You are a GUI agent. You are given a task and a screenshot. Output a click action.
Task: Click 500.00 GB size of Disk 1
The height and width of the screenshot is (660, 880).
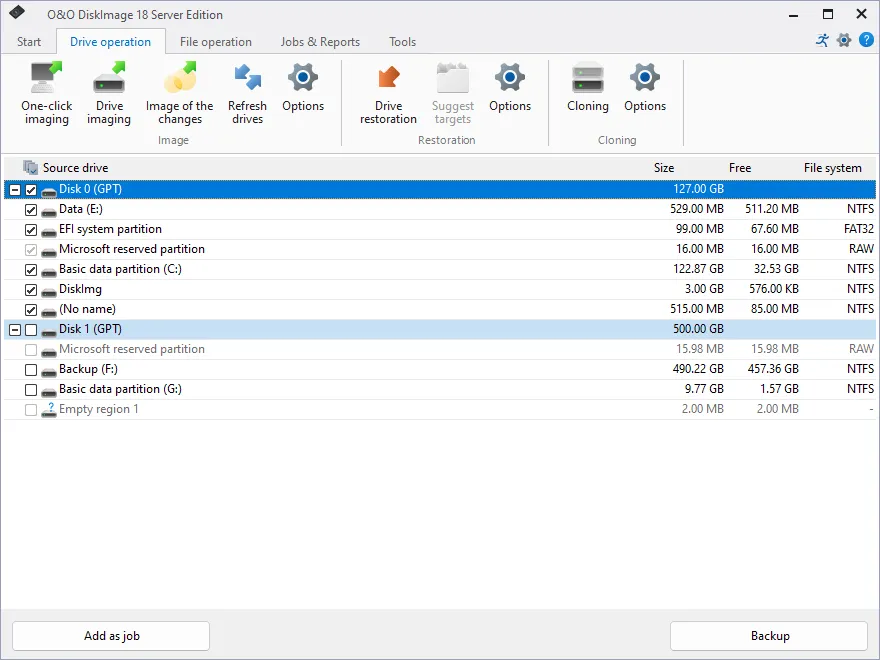tap(698, 329)
